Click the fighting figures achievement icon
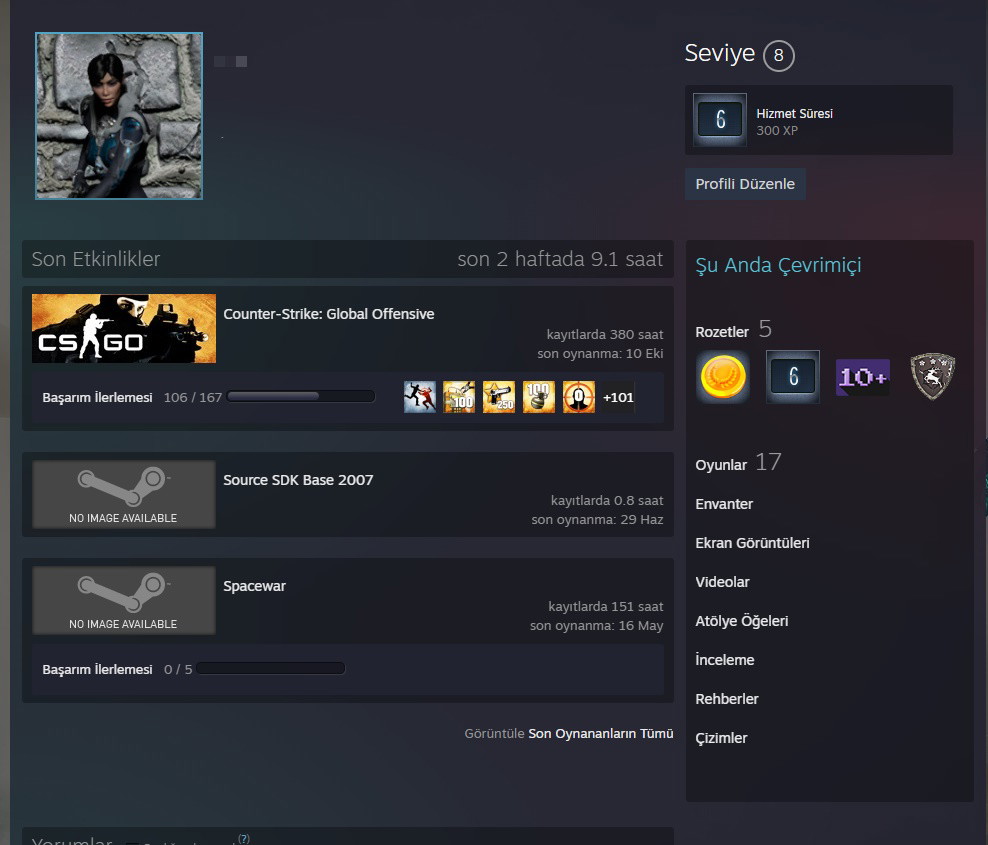Screen dimensions: 988x845 click(x=420, y=397)
